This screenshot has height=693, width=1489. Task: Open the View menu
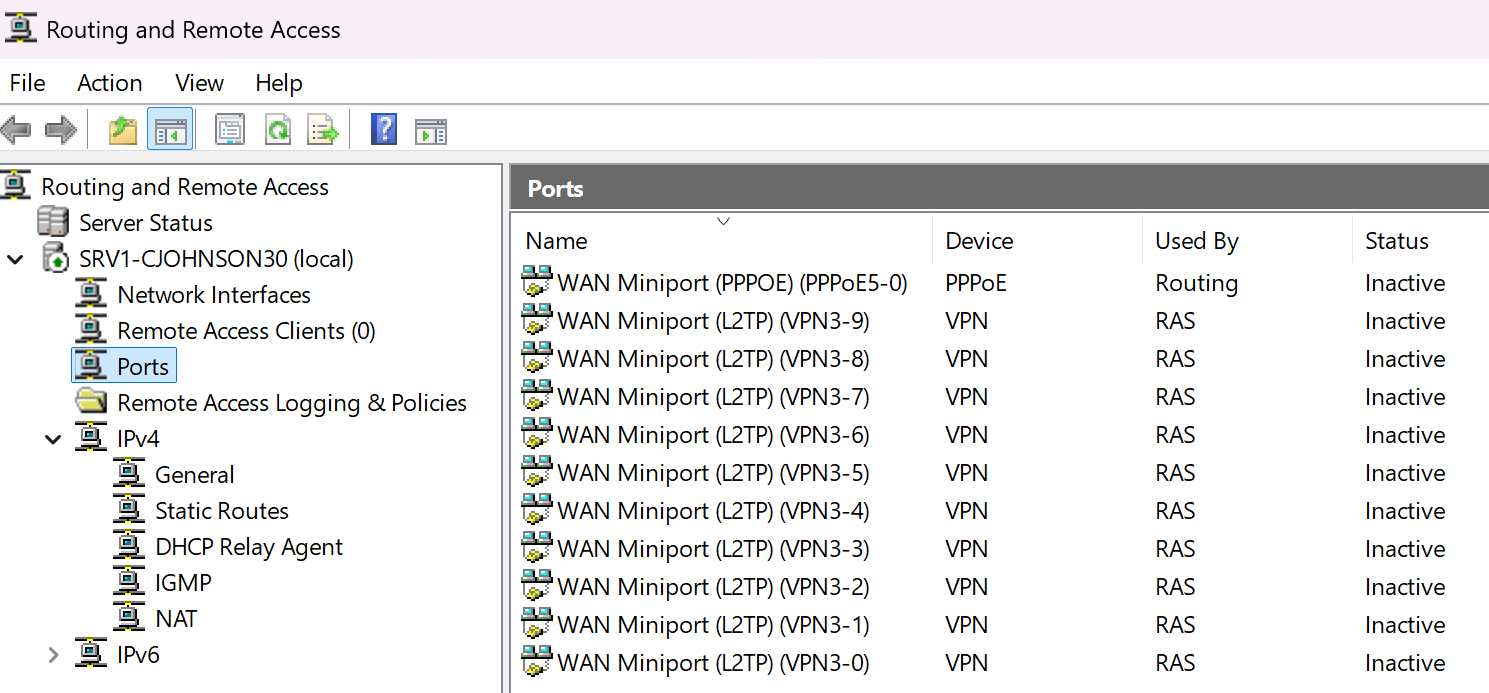[x=198, y=83]
